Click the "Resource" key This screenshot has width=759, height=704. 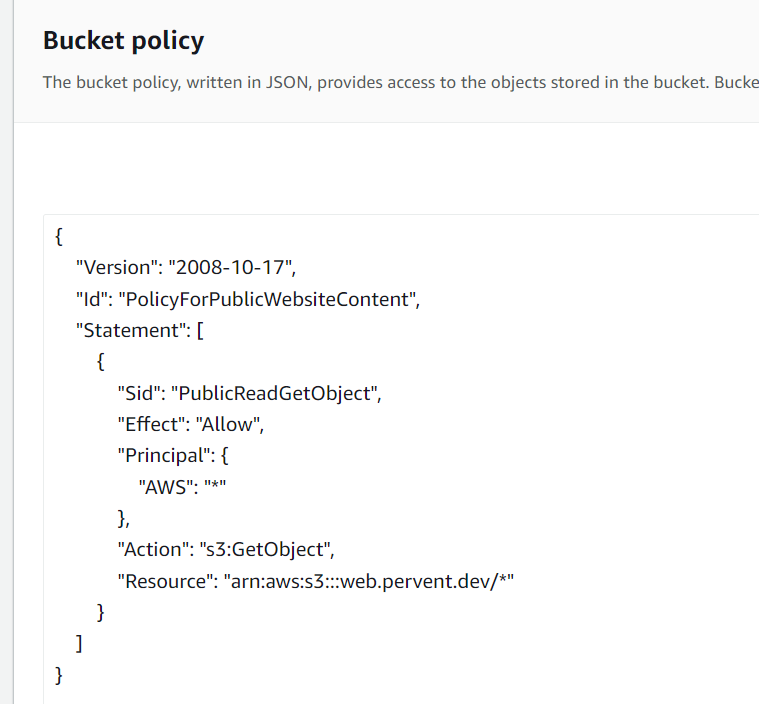161,581
